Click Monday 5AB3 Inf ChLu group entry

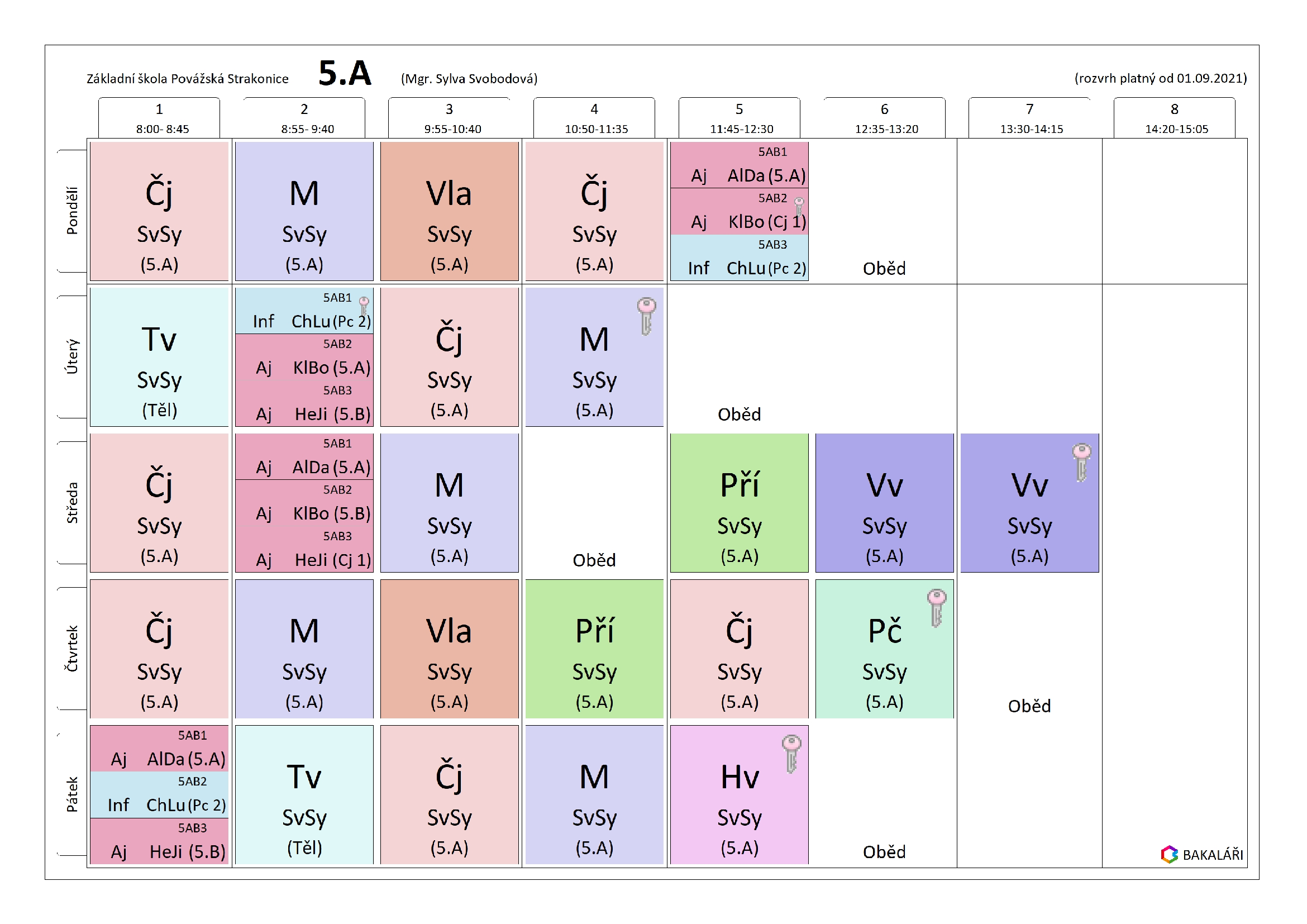739,259
